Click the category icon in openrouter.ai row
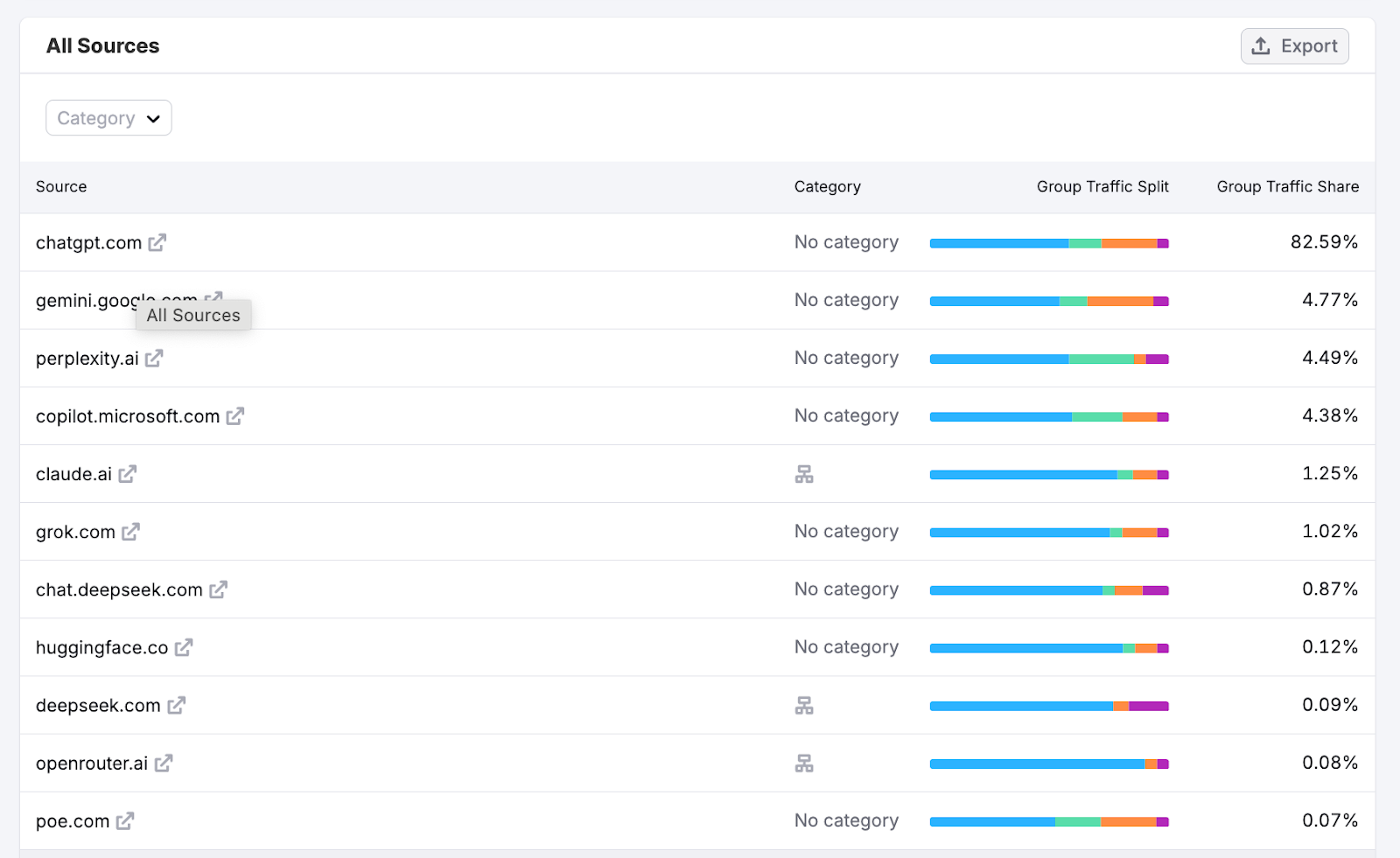1400x858 pixels. coord(805,764)
